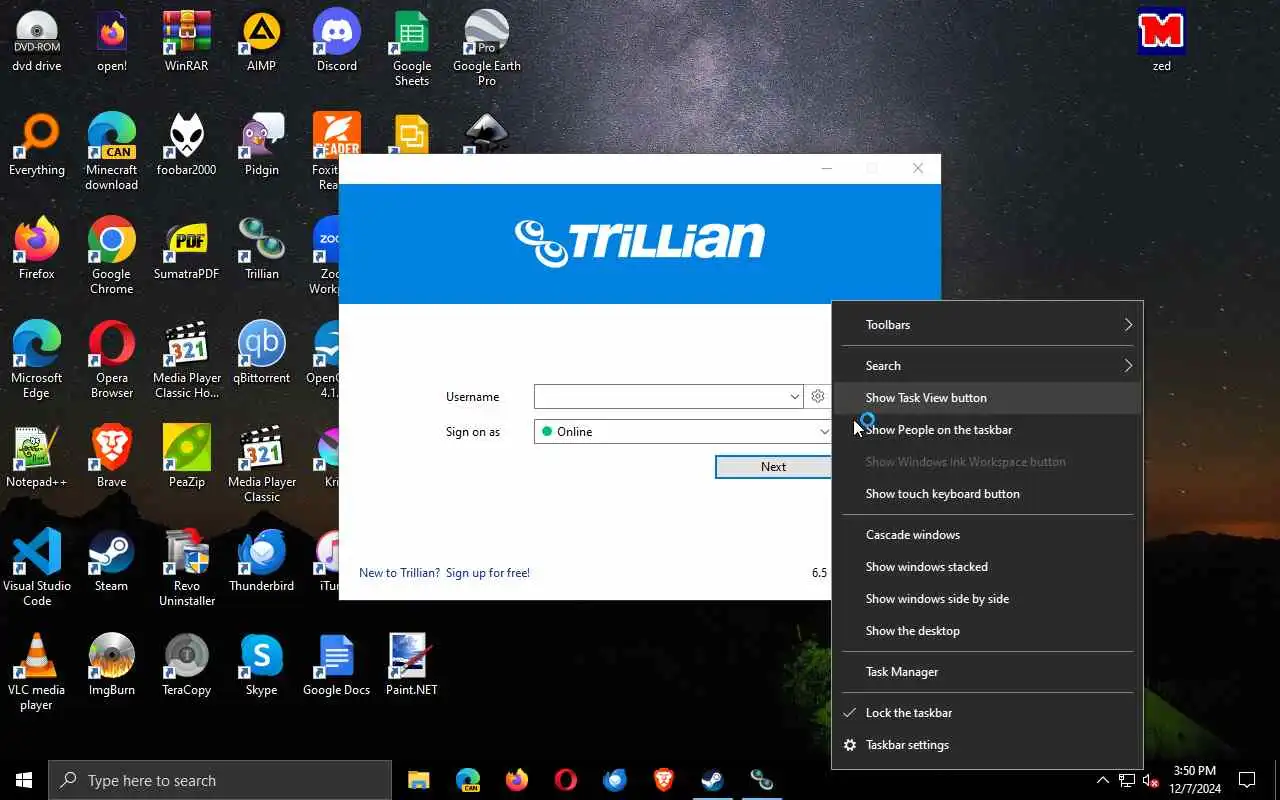Open the PeaZip desktop shortcut
Viewport: 1280px width, 800px height.
point(187,457)
